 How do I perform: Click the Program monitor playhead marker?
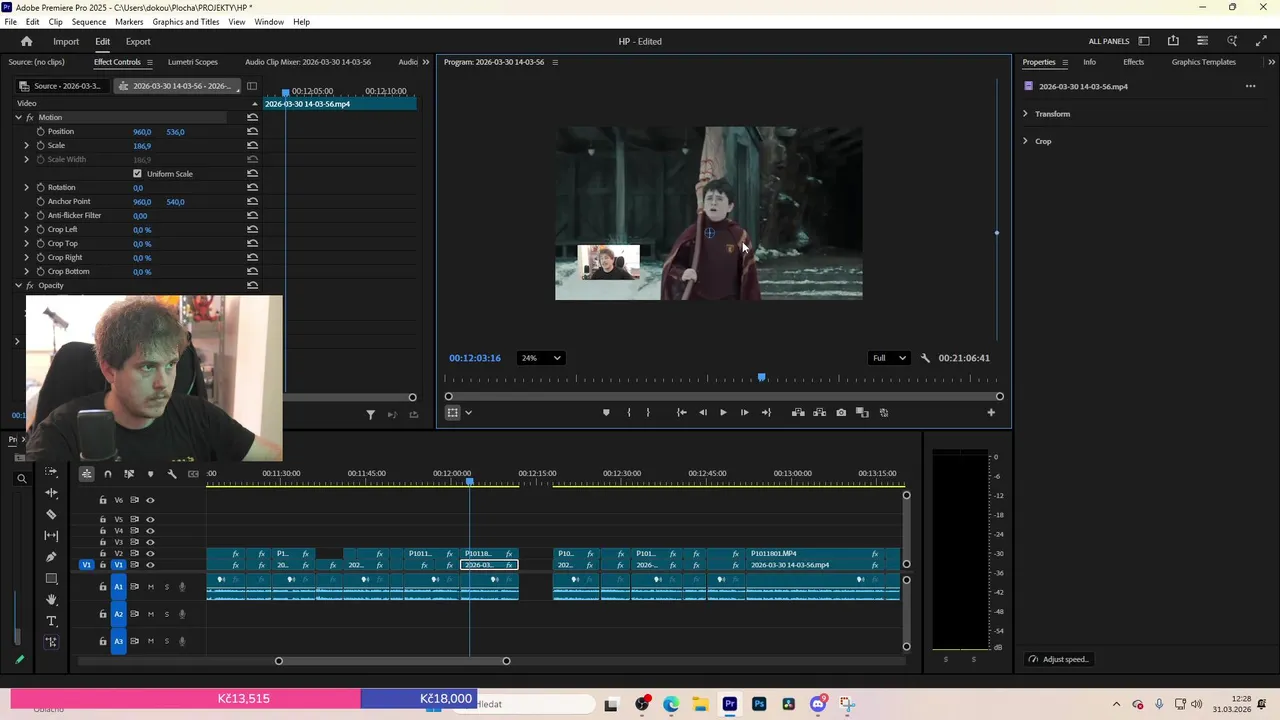[762, 377]
